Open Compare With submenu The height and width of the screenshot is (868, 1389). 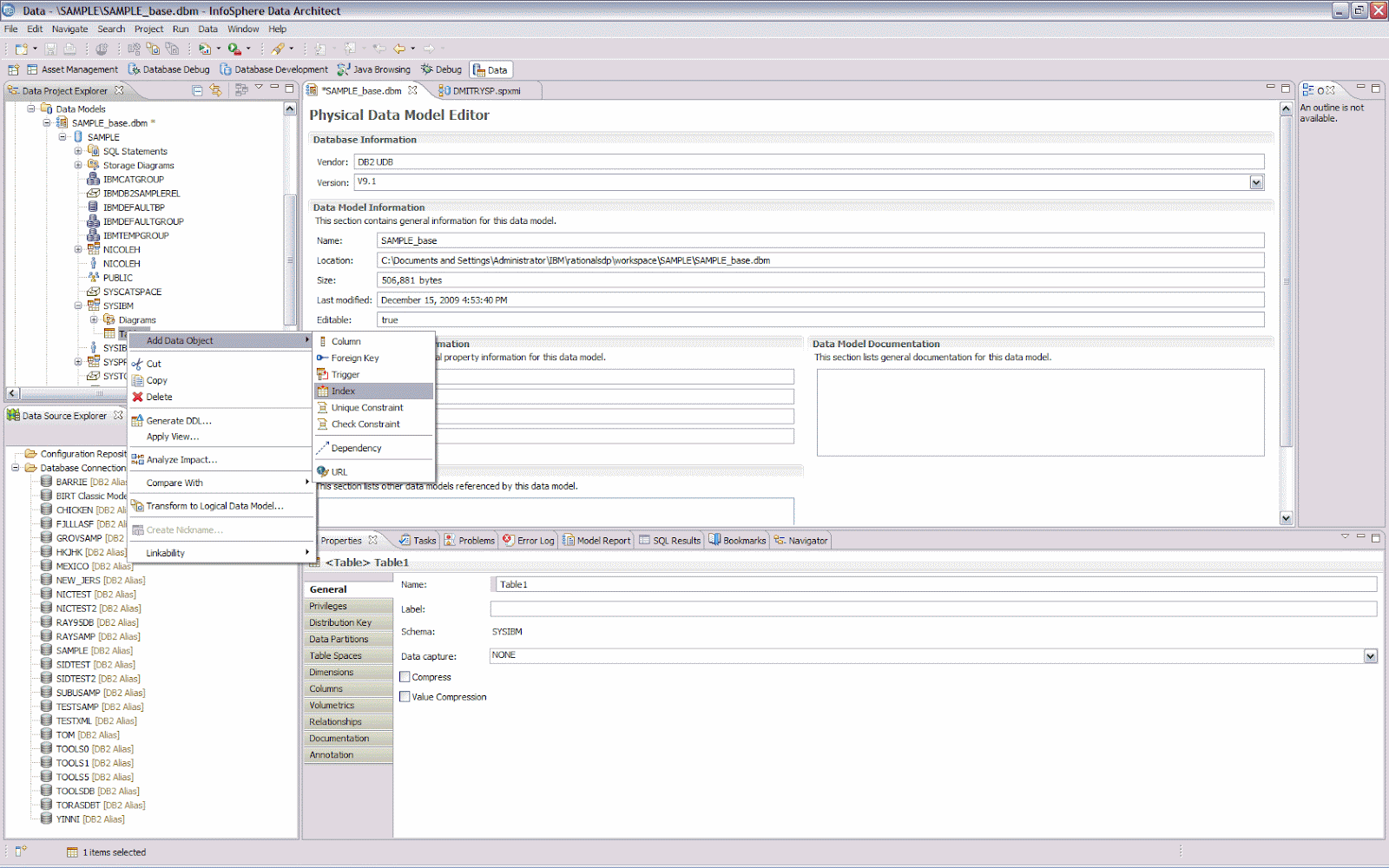click(x=221, y=483)
